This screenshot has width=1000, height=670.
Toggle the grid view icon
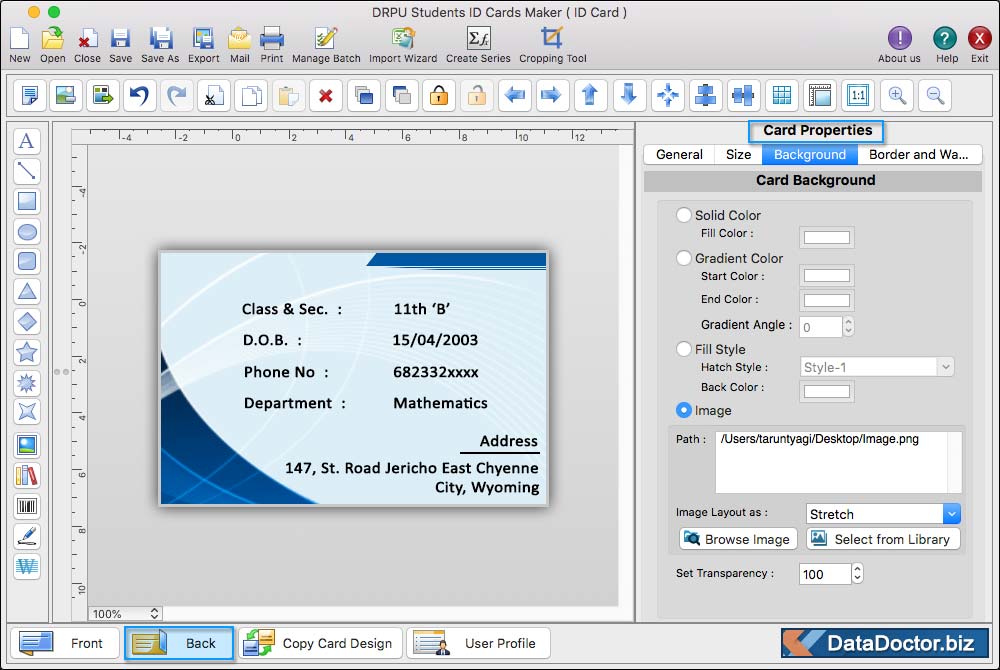coord(782,96)
